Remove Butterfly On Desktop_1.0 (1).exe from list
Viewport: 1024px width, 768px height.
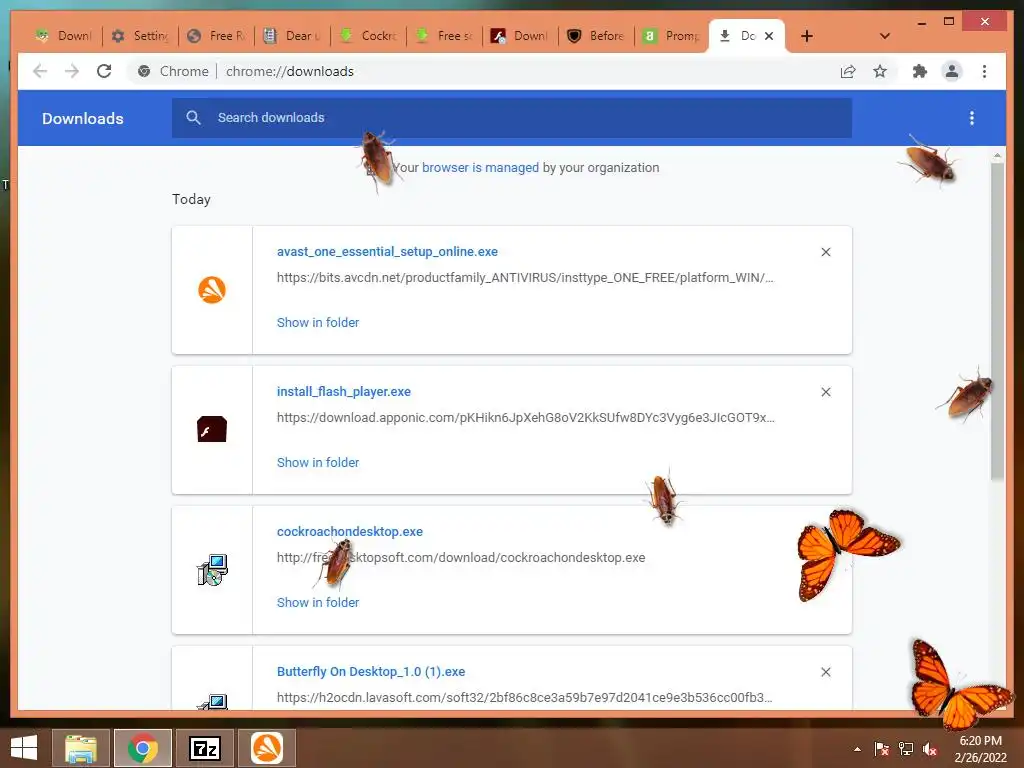[x=826, y=672]
